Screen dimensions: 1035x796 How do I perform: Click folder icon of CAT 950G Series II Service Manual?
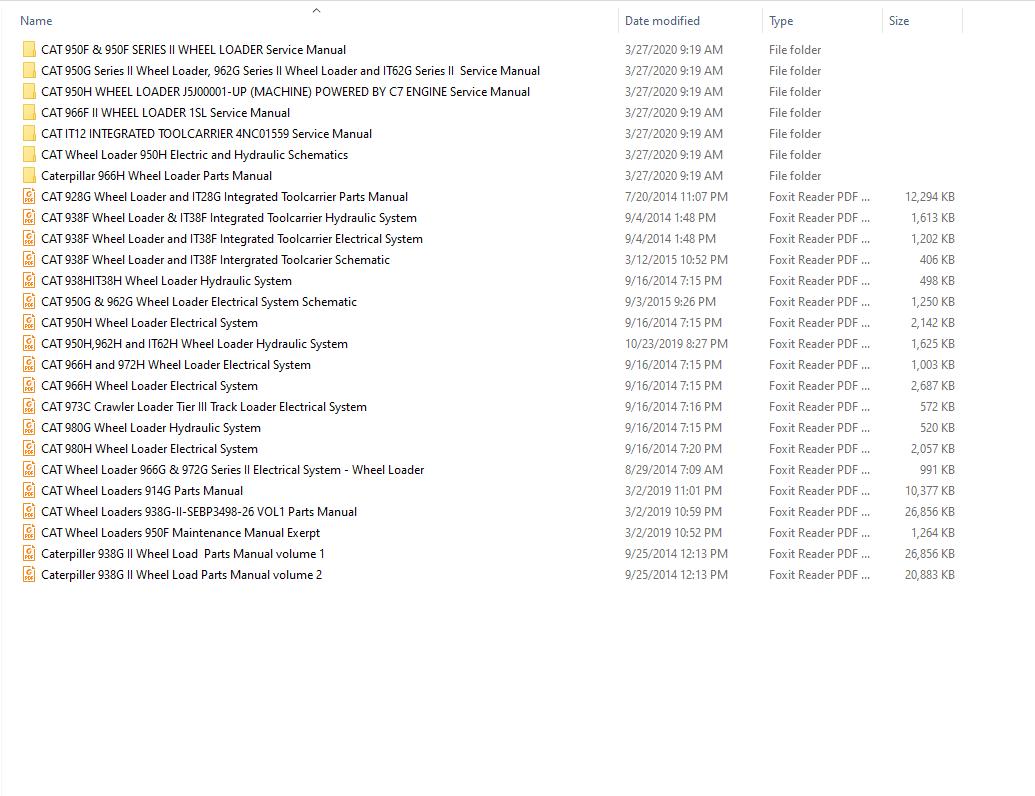(29, 71)
